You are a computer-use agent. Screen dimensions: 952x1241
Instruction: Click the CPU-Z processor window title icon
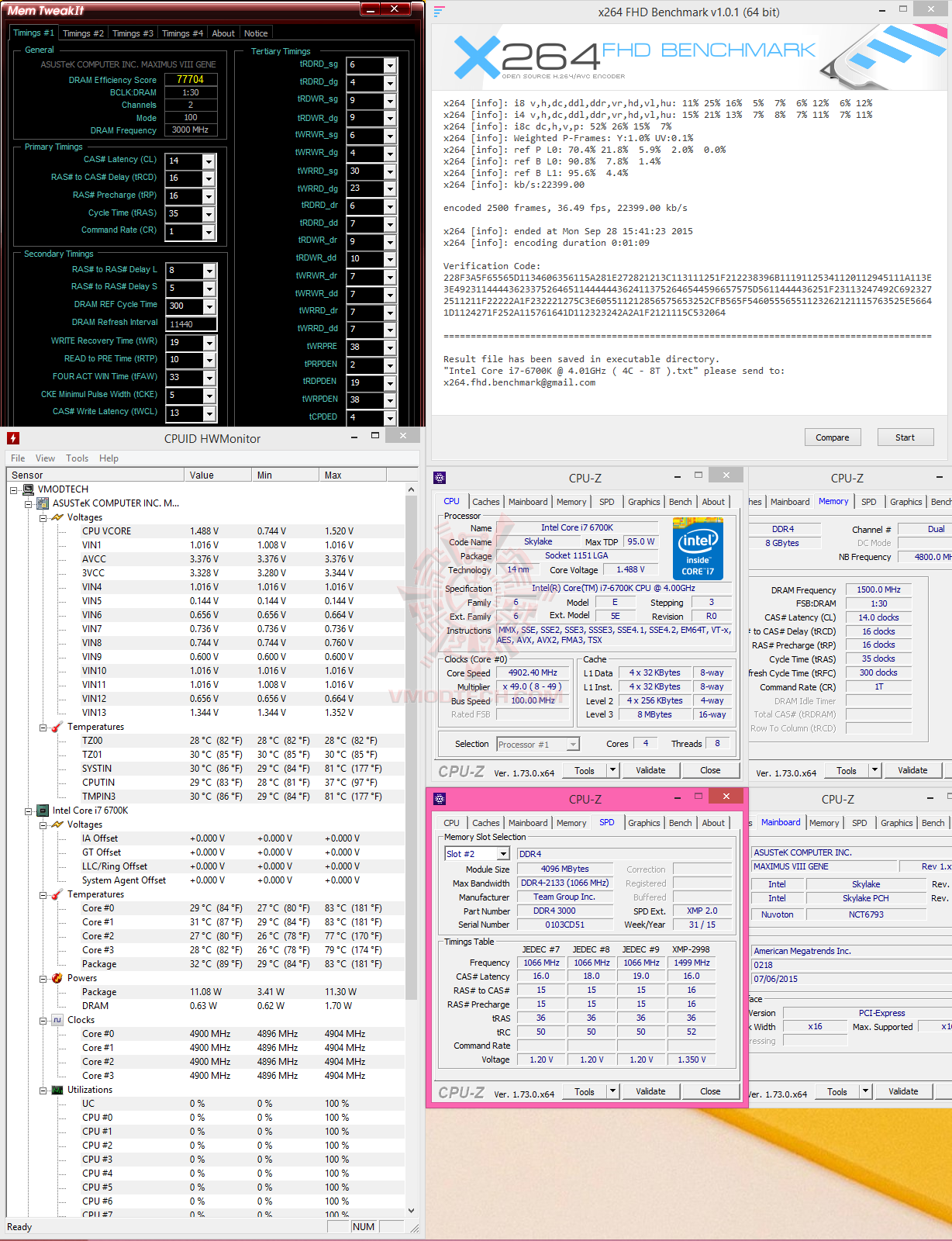click(x=440, y=478)
